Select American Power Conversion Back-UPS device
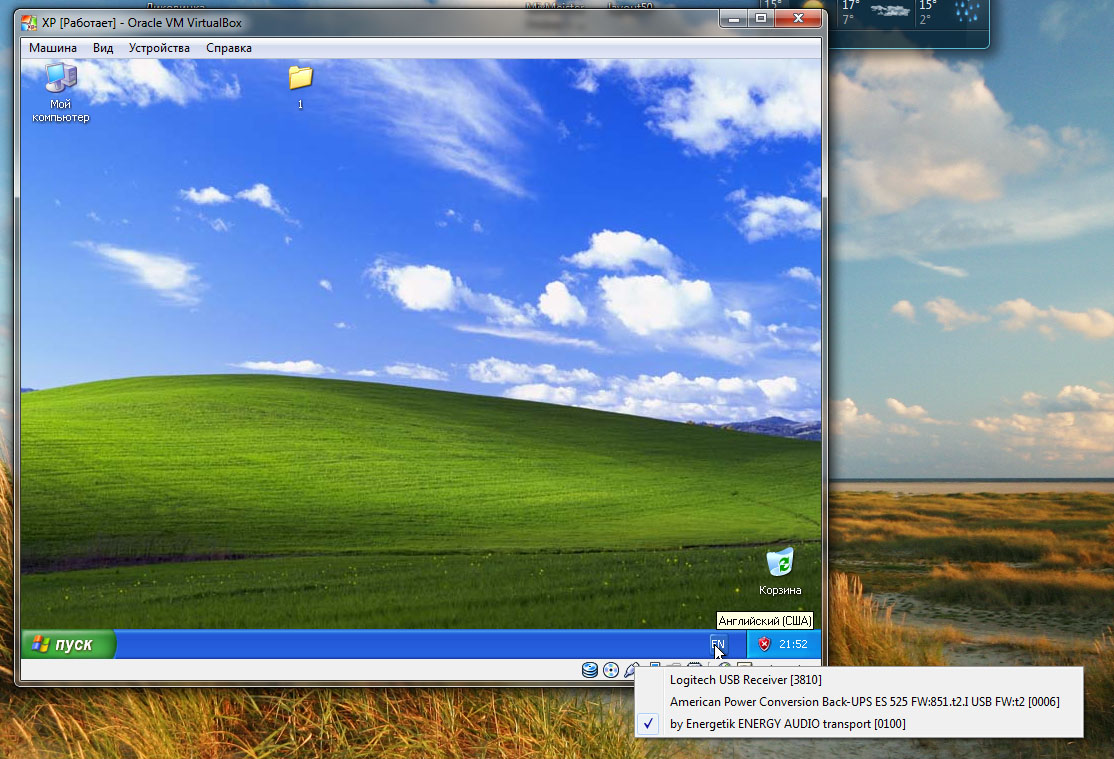This screenshot has width=1114, height=759. (859, 702)
